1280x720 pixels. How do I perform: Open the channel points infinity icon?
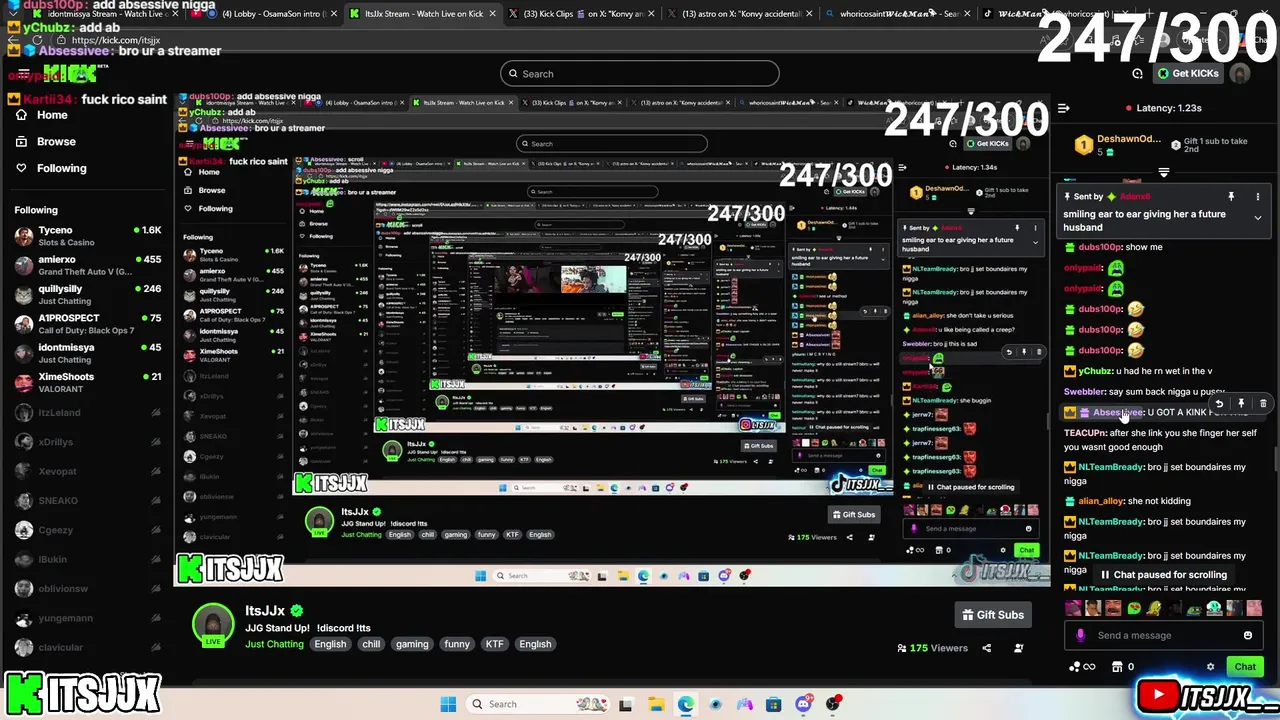pyautogui.click(x=1082, y=667)
